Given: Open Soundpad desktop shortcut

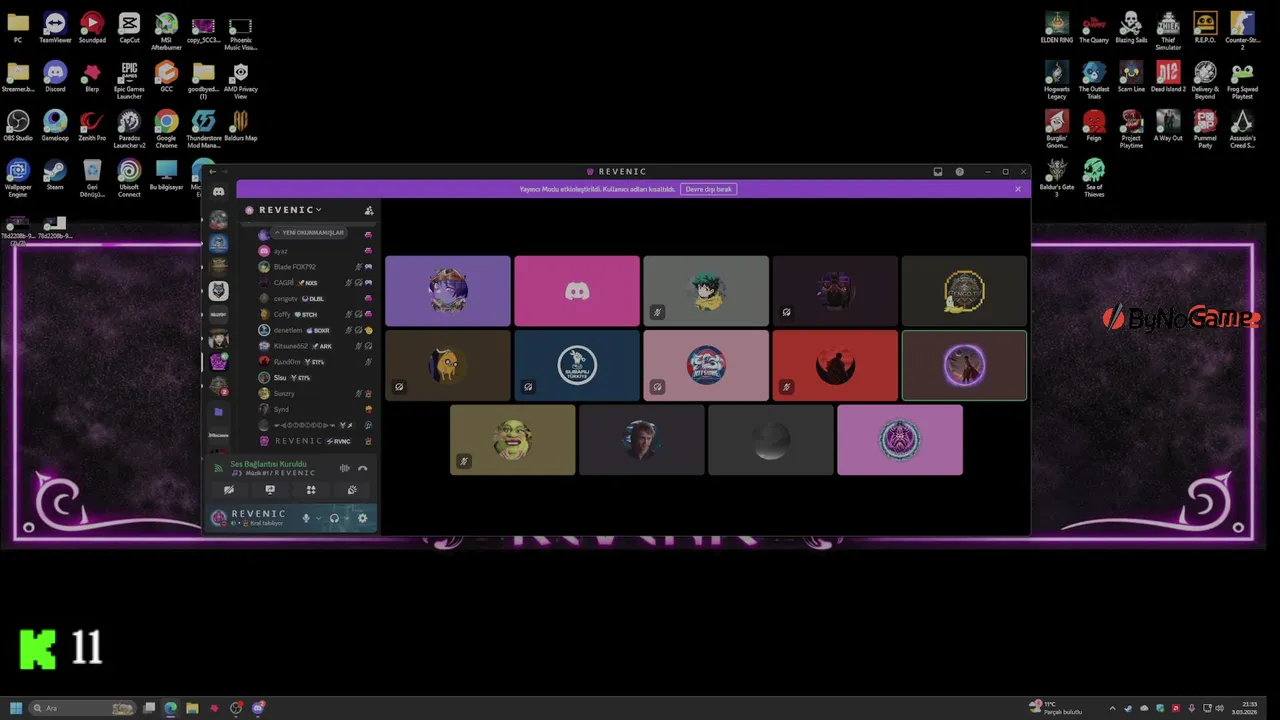Looking at the screenshot, I should click(92, 28).
